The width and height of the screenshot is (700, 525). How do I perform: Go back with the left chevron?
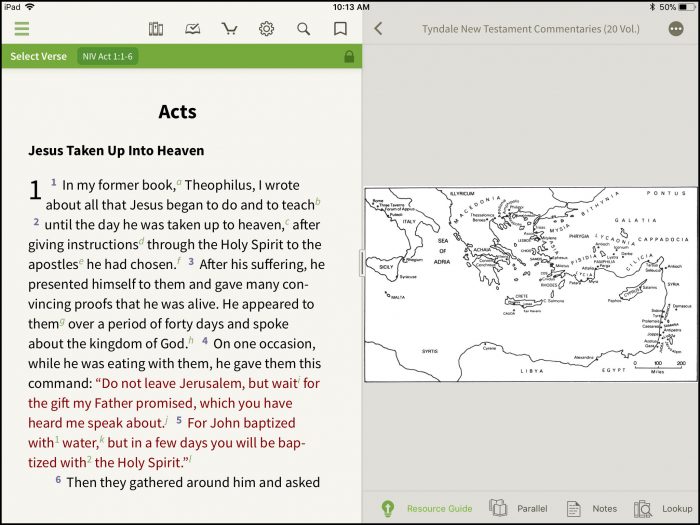pyautogui.click(x=378, y=29)
